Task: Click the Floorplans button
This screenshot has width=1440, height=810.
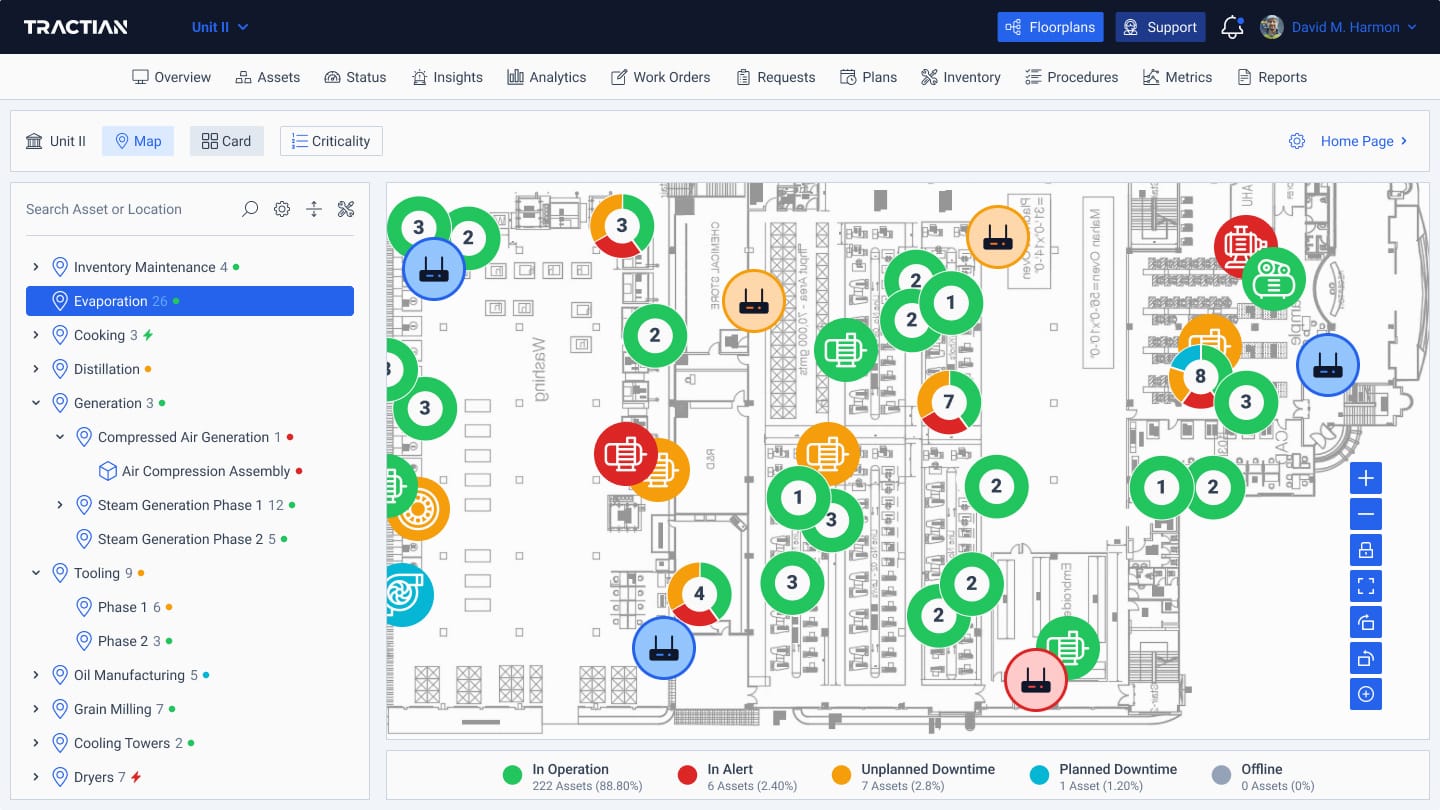Action: click(x=1050, y=27)
